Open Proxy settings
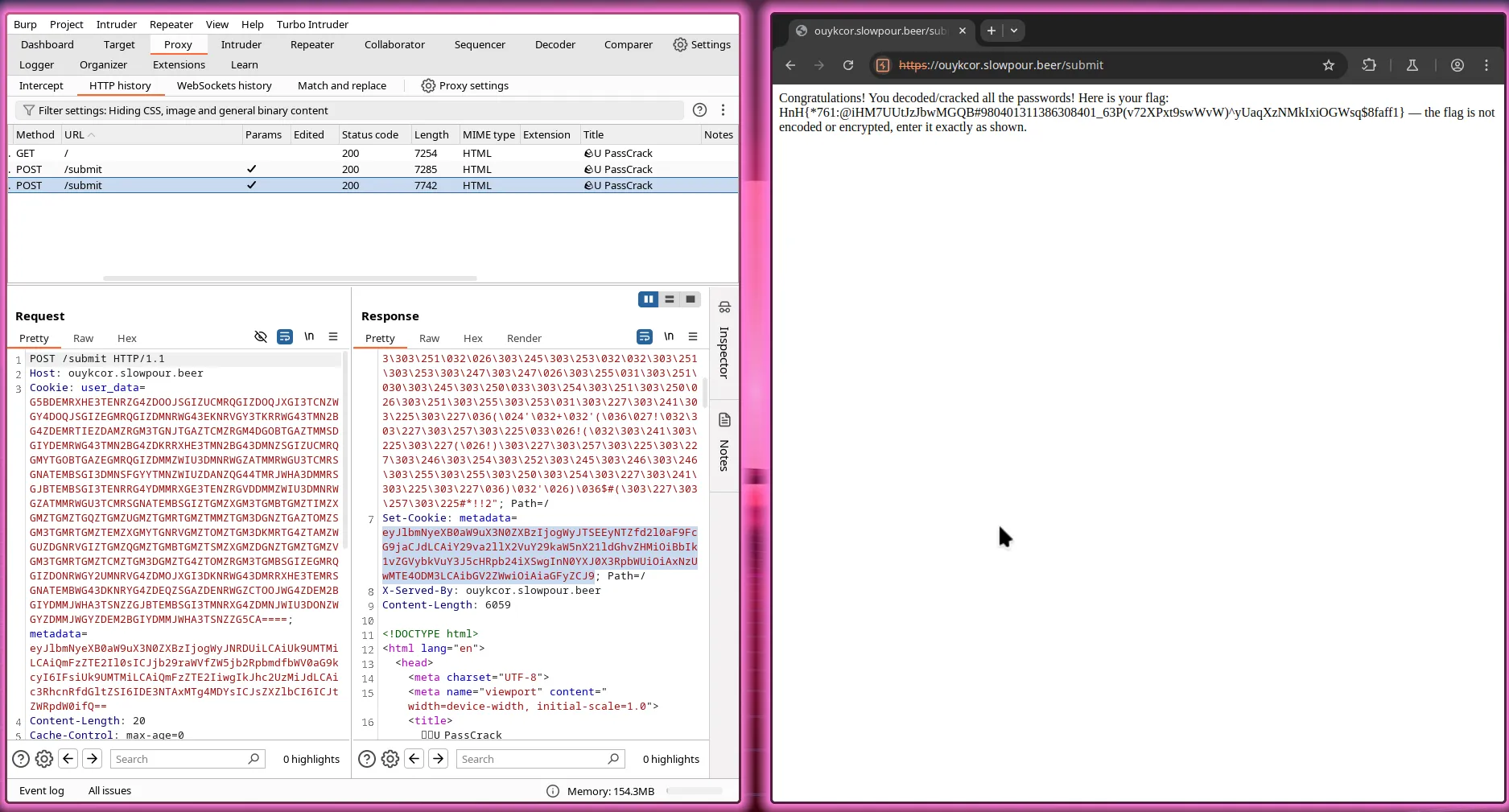Image resolution: width=1509 pixels, height=812 pixels. click(x=465, y=85)
